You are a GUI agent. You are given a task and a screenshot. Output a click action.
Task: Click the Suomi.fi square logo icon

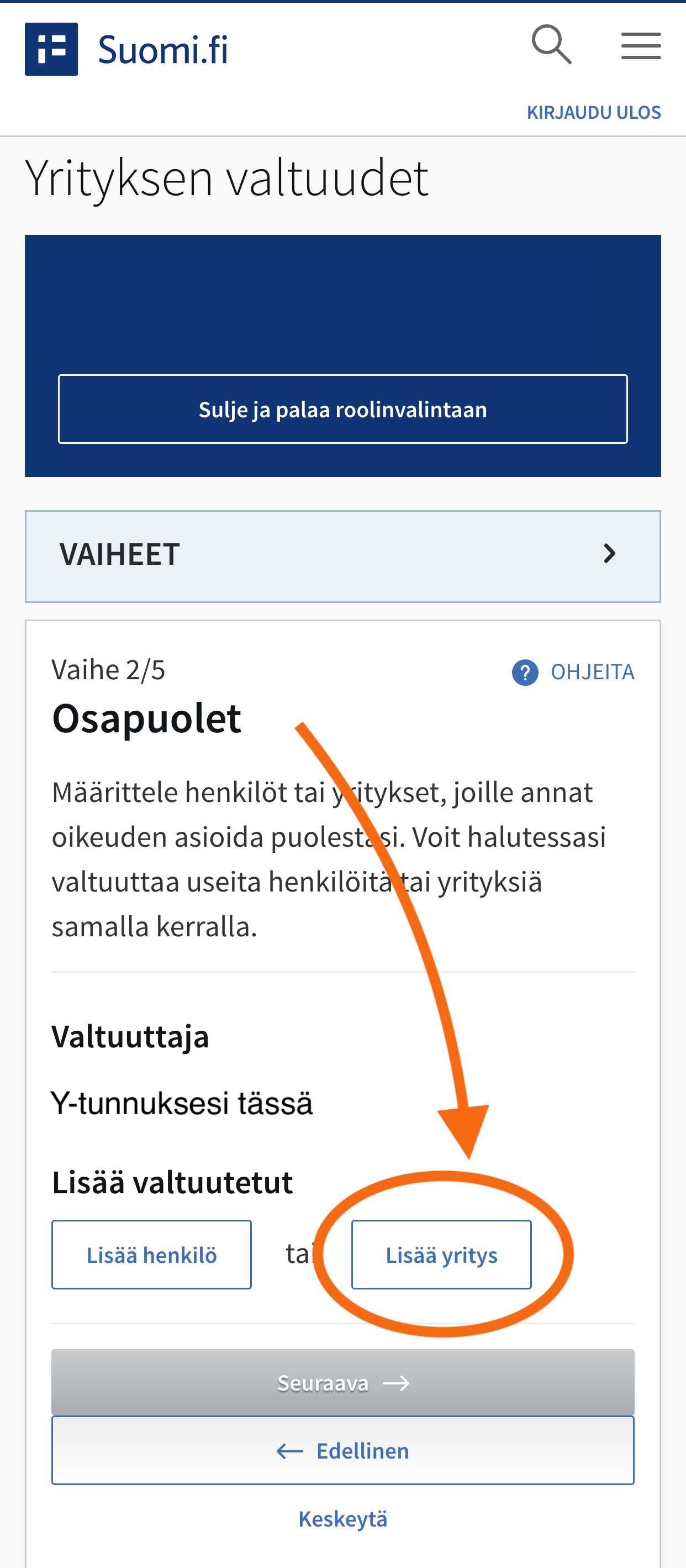tap(51, 49)
